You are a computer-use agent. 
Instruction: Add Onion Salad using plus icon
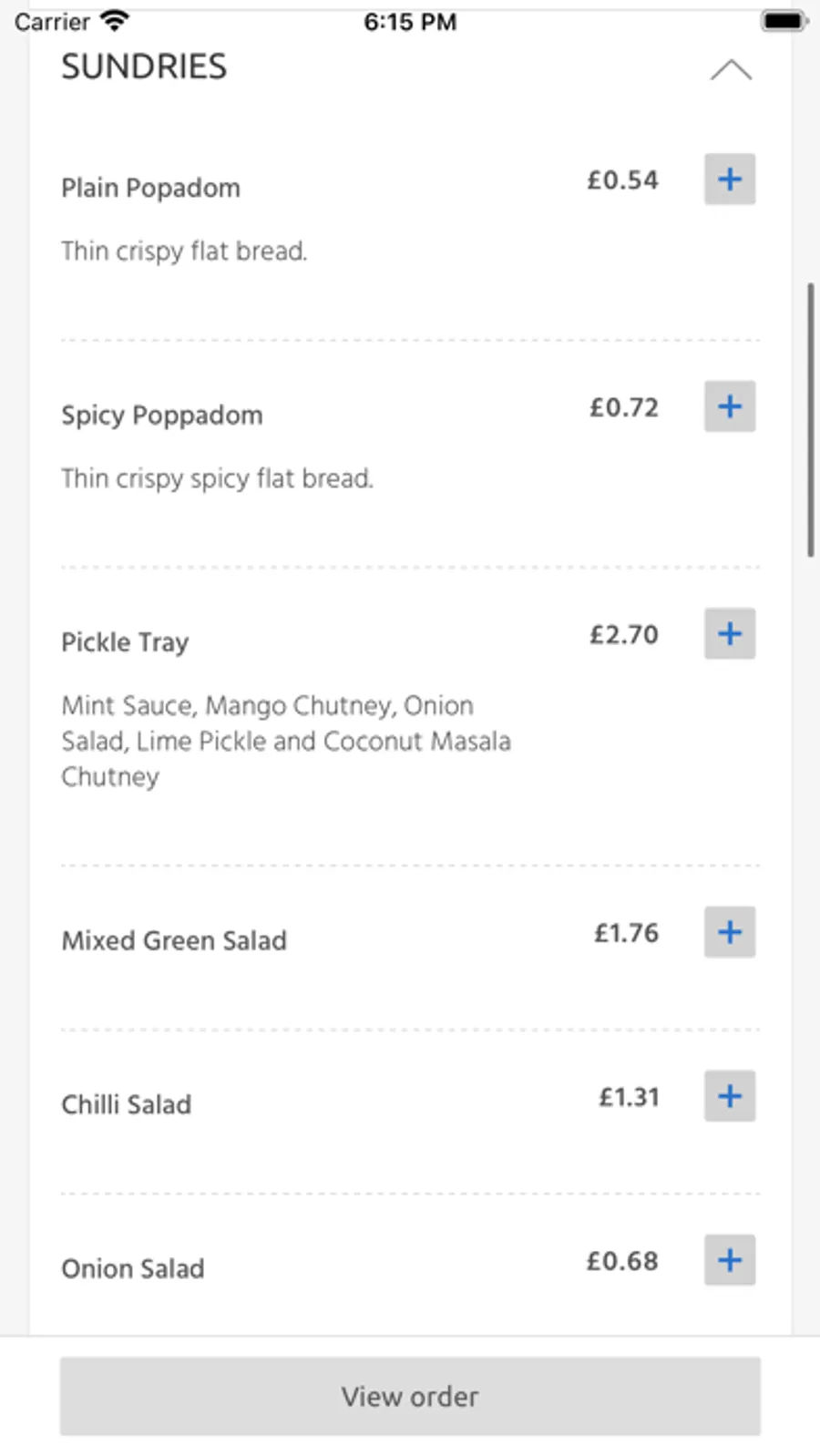point(729,1260)
